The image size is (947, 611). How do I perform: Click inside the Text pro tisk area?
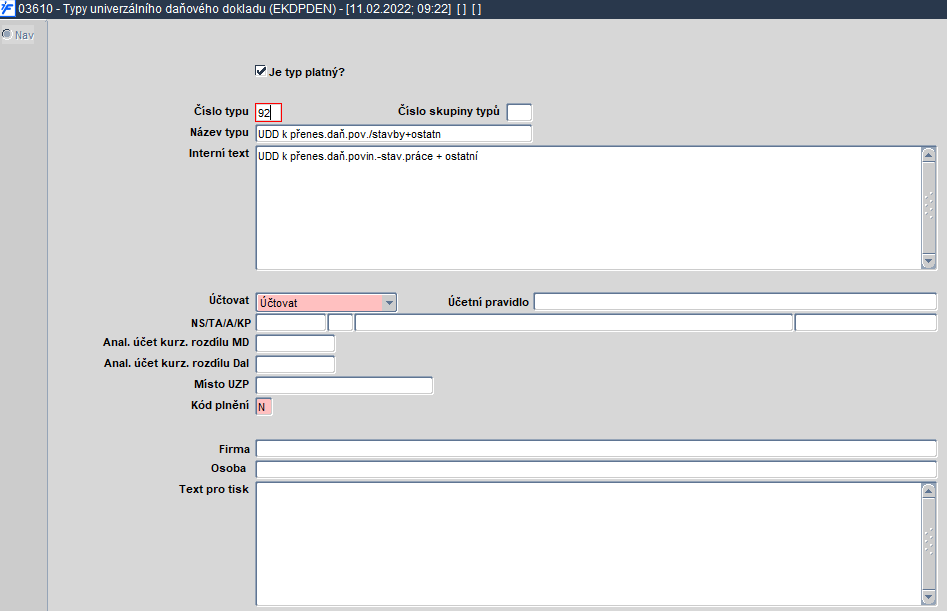click(589, 543)
